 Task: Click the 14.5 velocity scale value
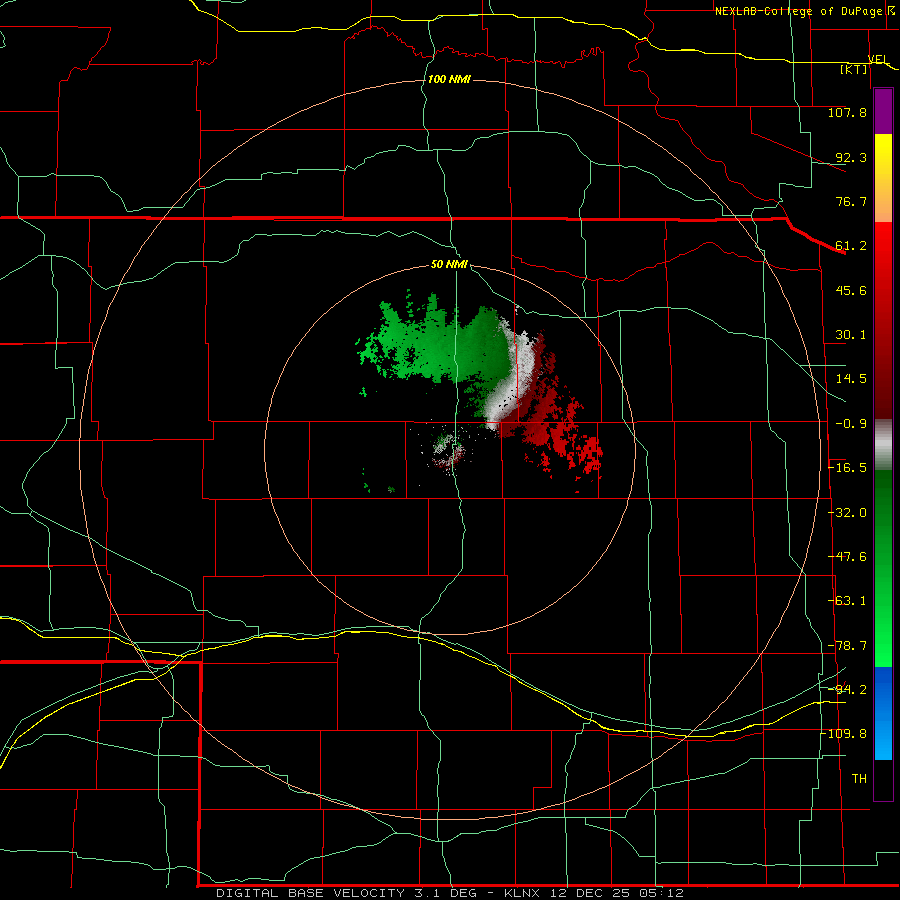coord(851,379)
